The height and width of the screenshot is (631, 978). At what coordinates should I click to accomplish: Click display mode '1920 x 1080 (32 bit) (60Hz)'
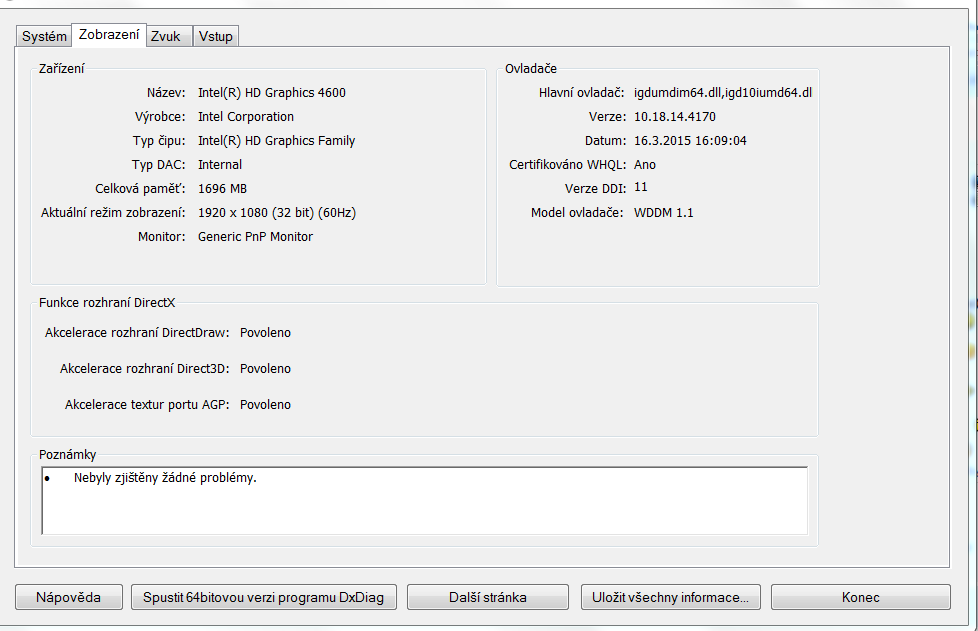[x=277, y=213]
